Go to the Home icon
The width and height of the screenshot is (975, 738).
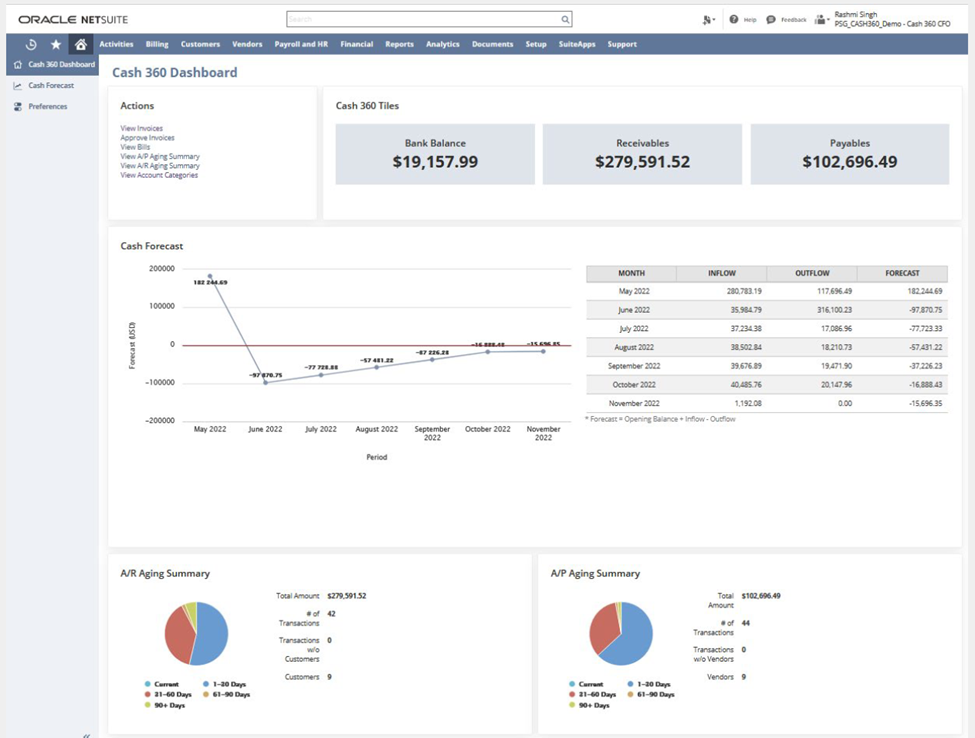pos(81,44)
